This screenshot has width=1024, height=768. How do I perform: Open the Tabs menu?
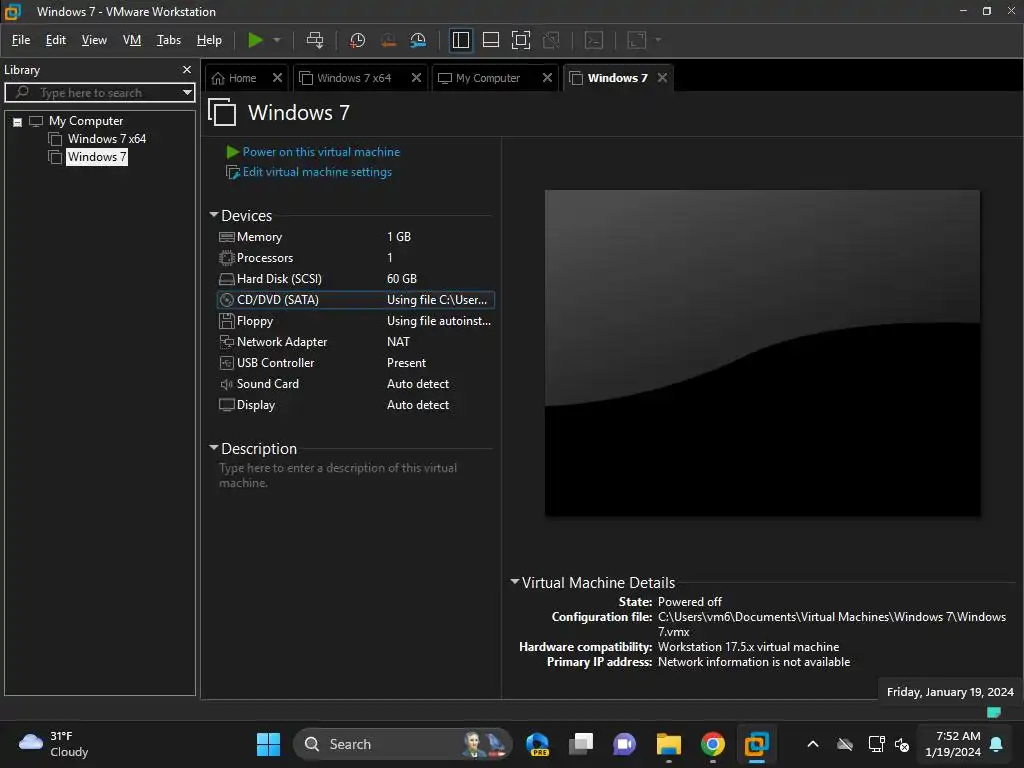pyautogui.click(x=168, y=40)
